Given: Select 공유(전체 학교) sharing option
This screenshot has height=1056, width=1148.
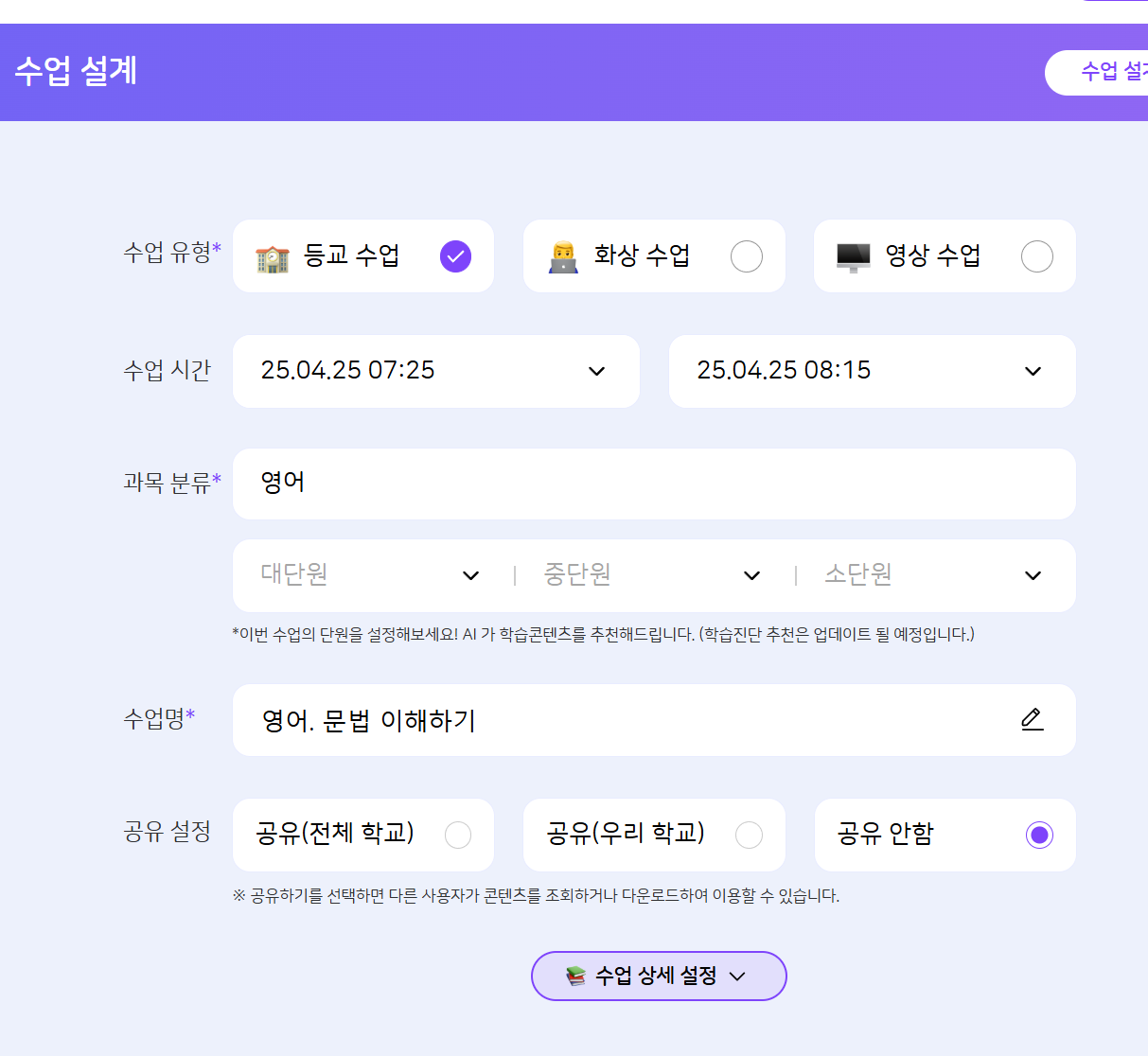Looking at the screenshot, I should pyautogui.click(x=458, y=835).
